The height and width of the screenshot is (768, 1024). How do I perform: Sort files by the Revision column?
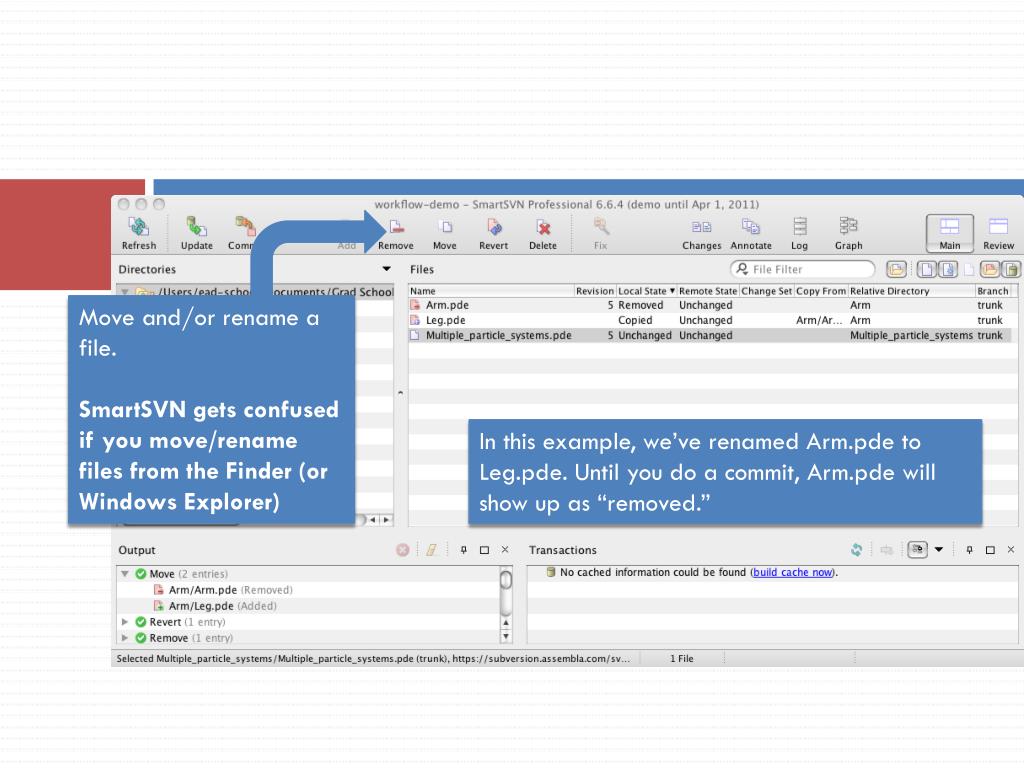[594, 291]
